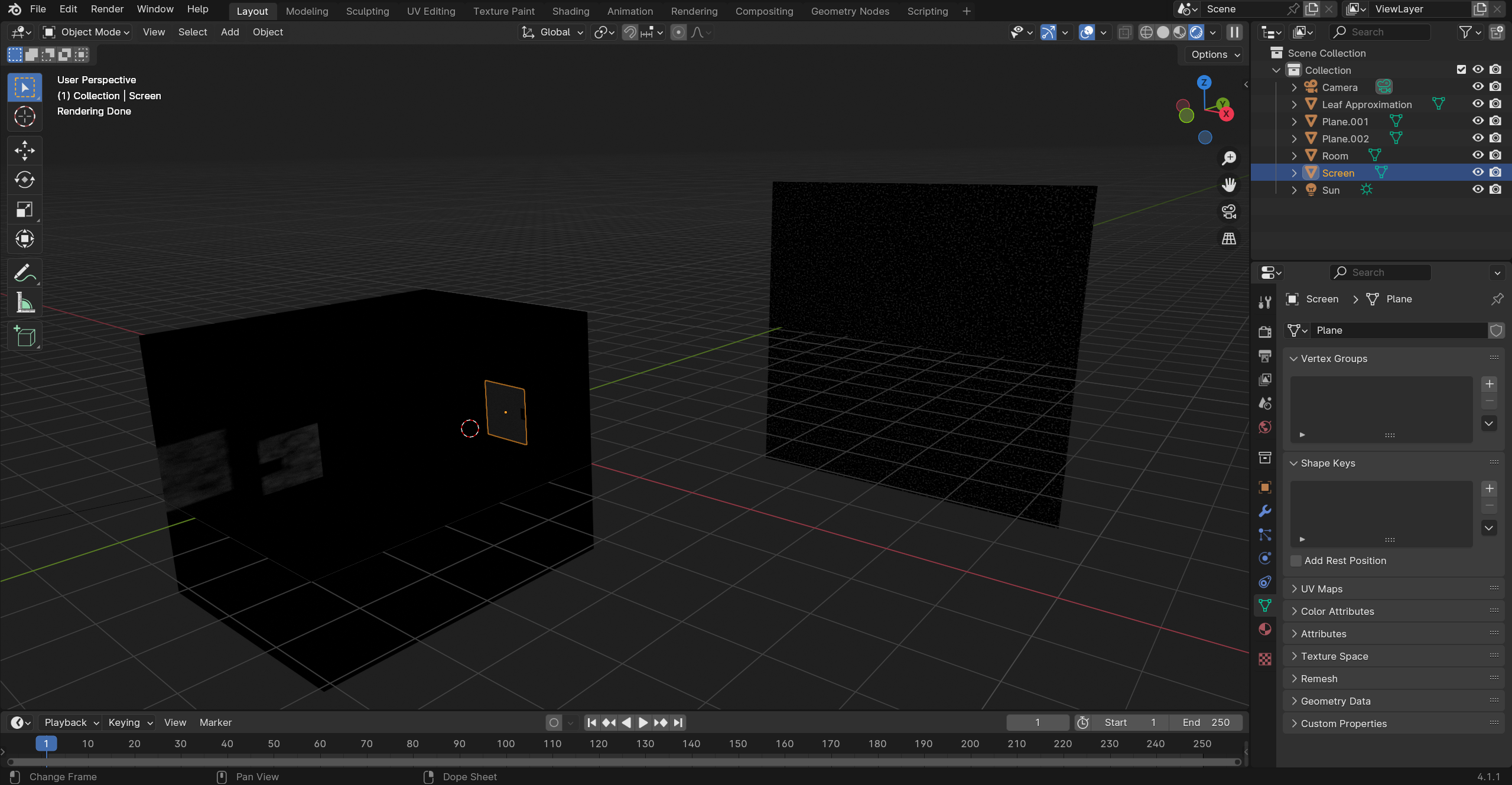
Task: Open the Physics properties tab
Action: (1265, 558)
